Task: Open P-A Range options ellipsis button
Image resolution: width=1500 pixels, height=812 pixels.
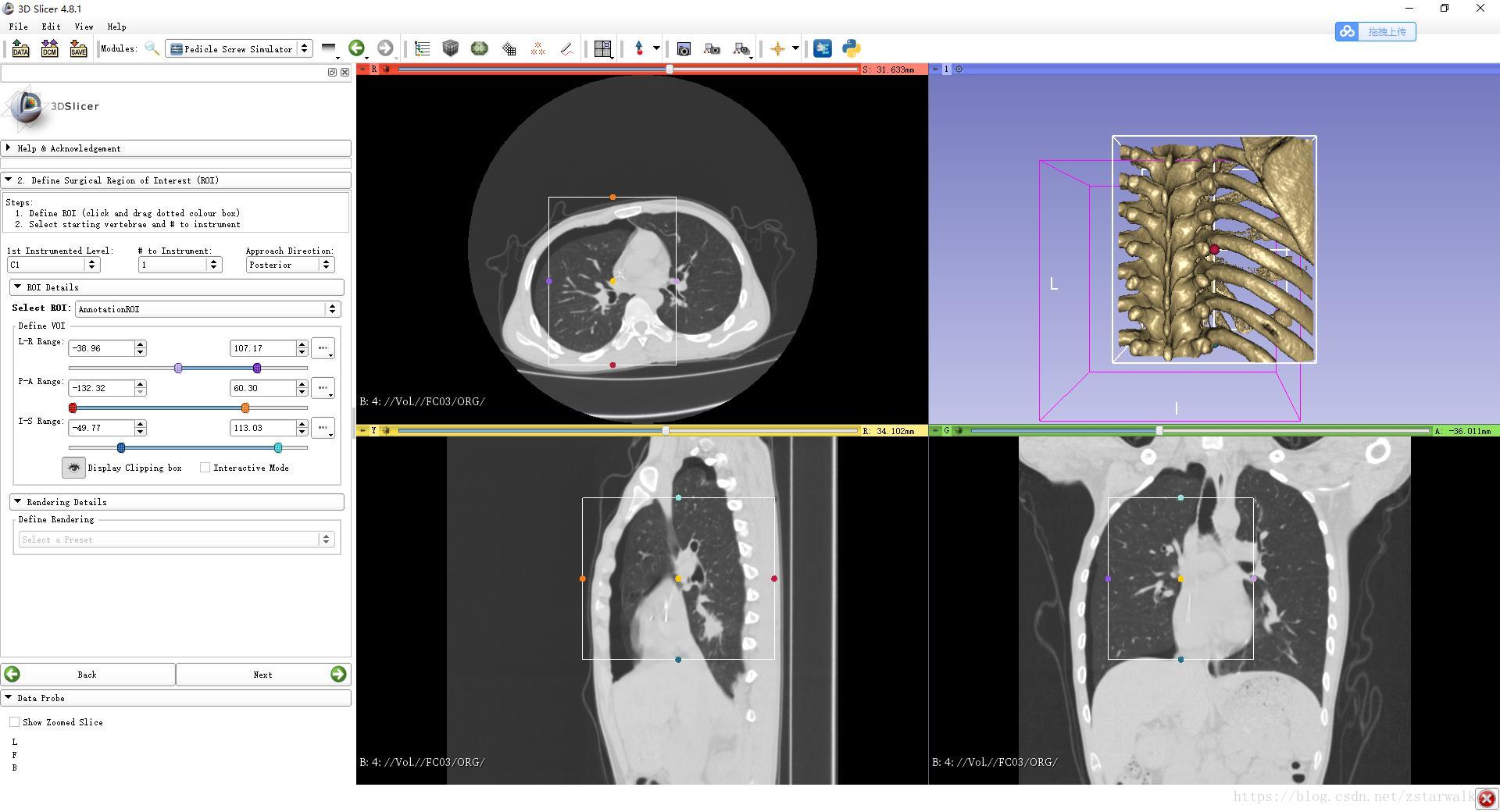Action: point(323,388)
